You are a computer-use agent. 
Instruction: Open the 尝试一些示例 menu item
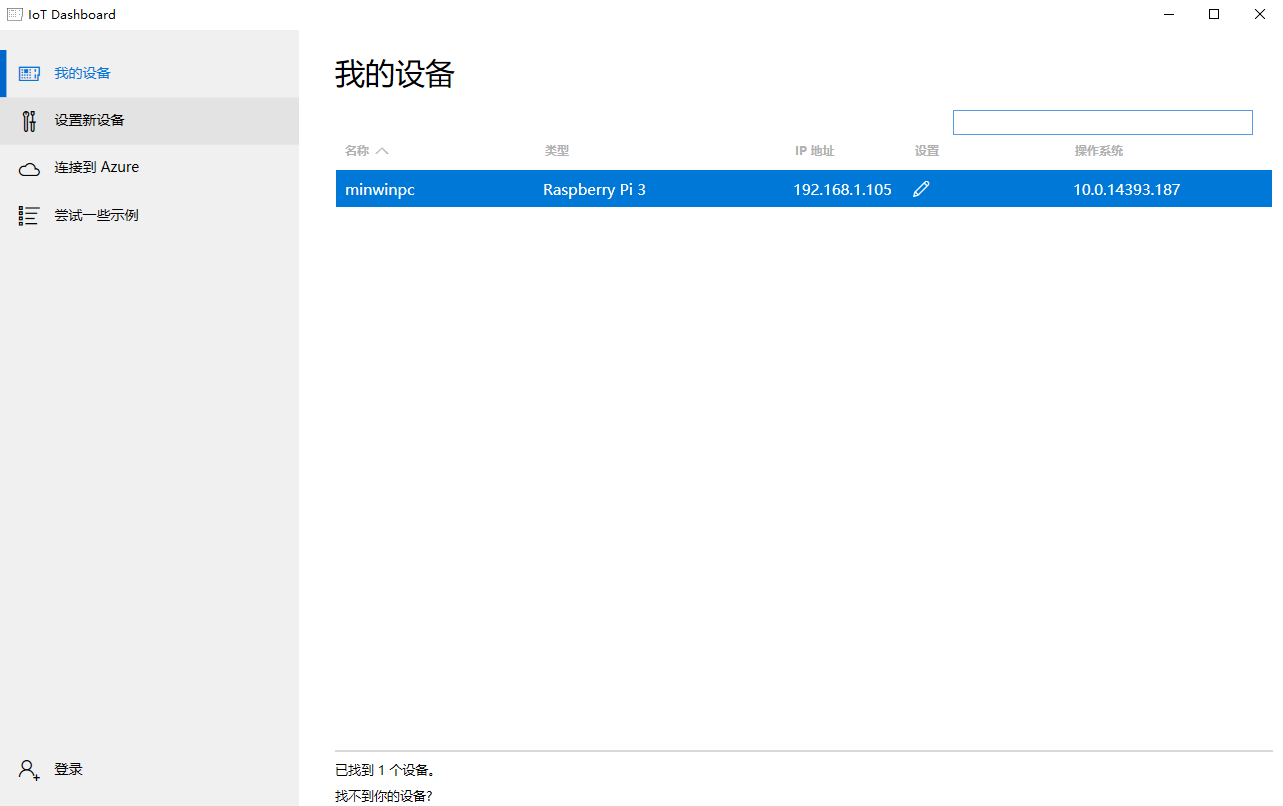pyautogui.click(x=149, y=215)
